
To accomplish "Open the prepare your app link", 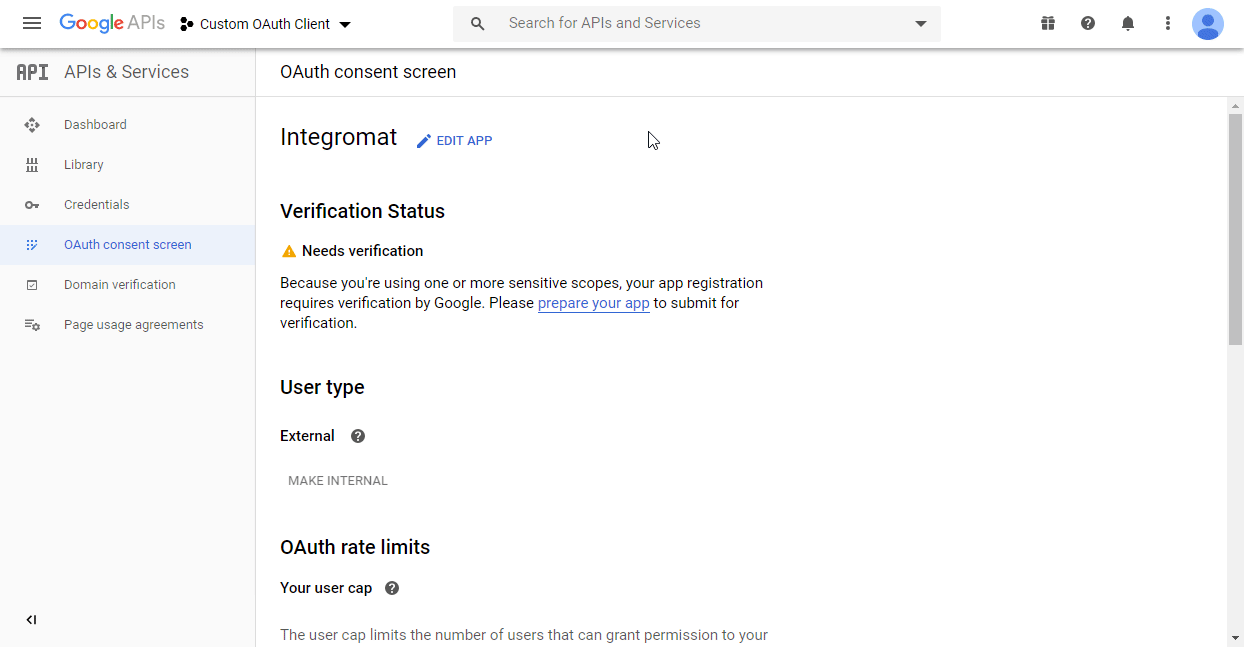I will coord(593,302).
